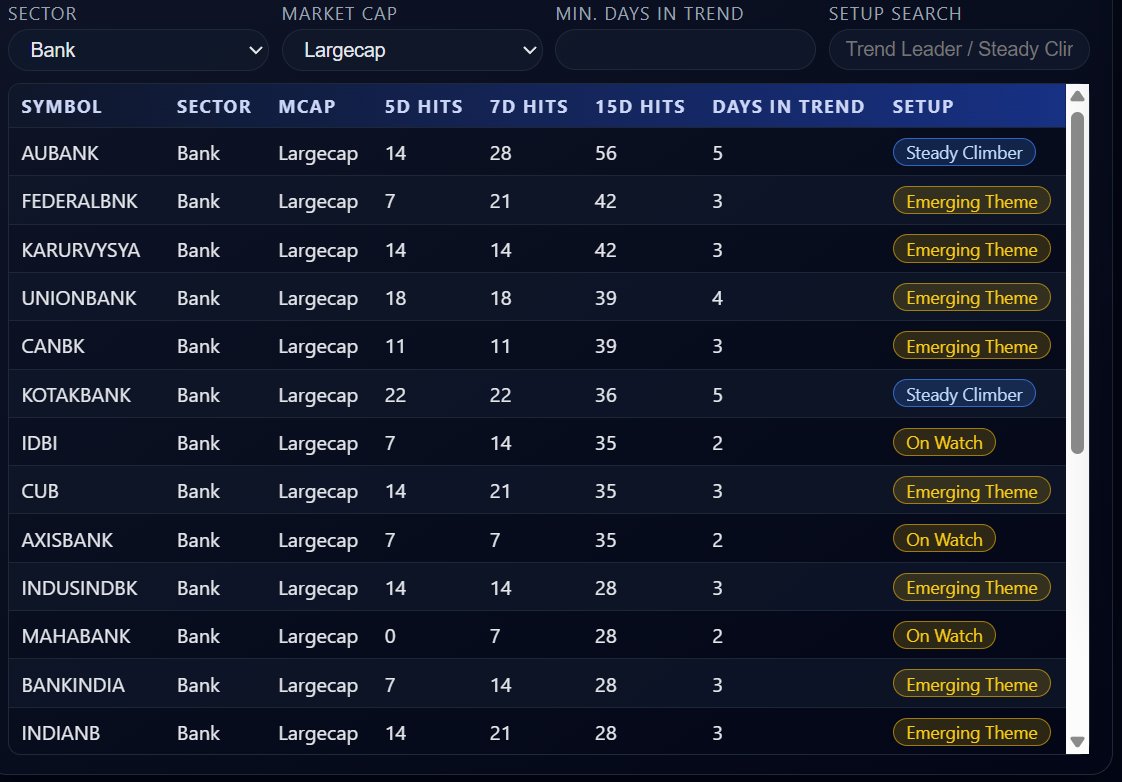1122x782 pixels.
Task: Select the MAHABANK symbol
Action: (76, 636)
